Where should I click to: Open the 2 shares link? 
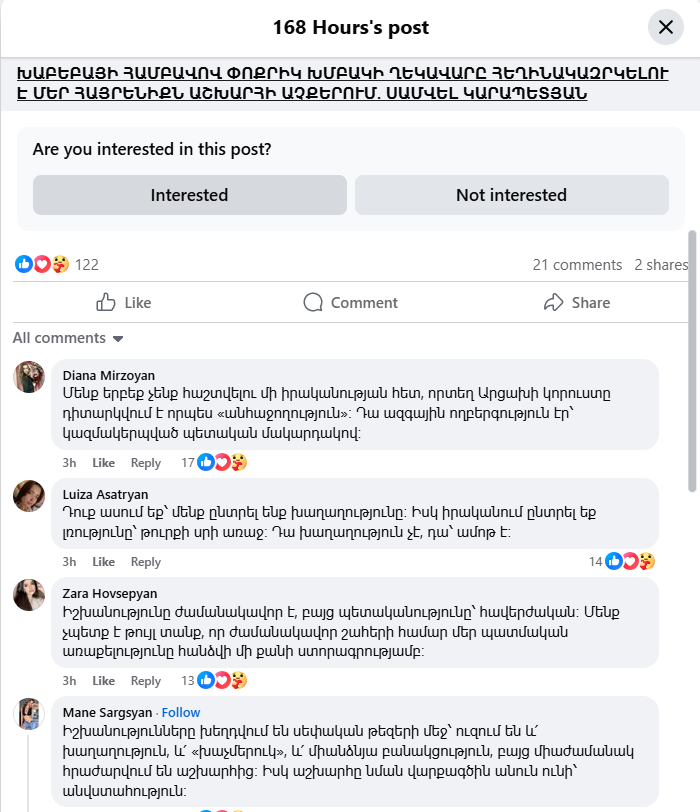click(660, 264)
